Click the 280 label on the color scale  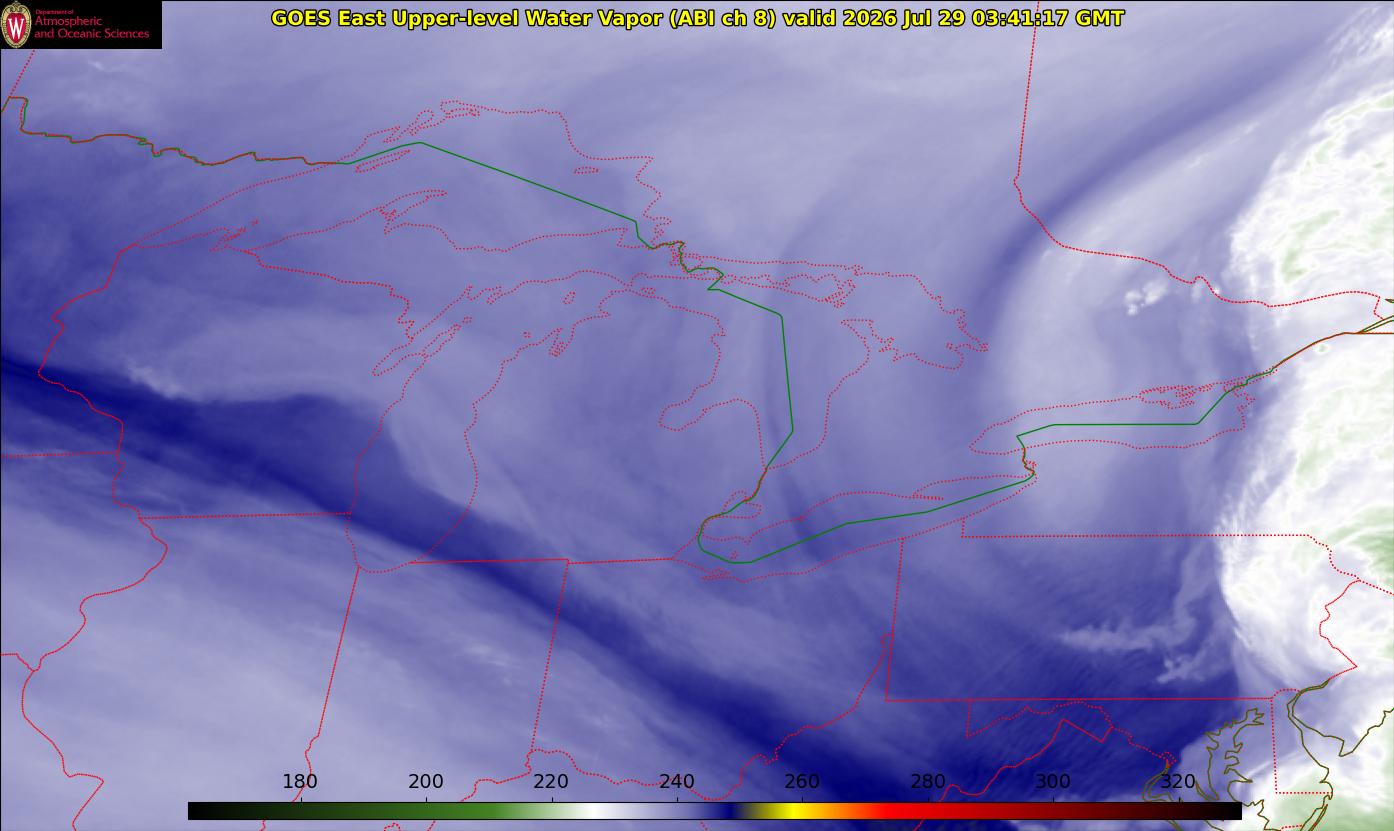coord(928,782)
